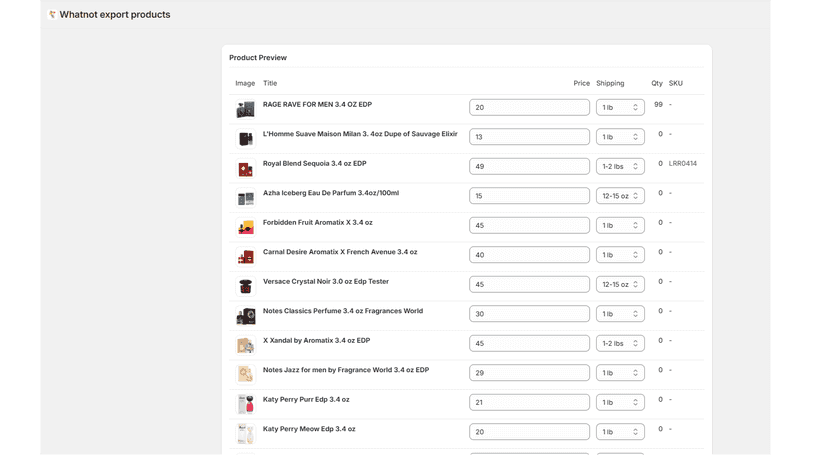Open shipping dropdown for Notes Jazz for men
Image resolution: width=828 pixels, height=466 pixels.
pyautogui.click(x=620, y=373)
